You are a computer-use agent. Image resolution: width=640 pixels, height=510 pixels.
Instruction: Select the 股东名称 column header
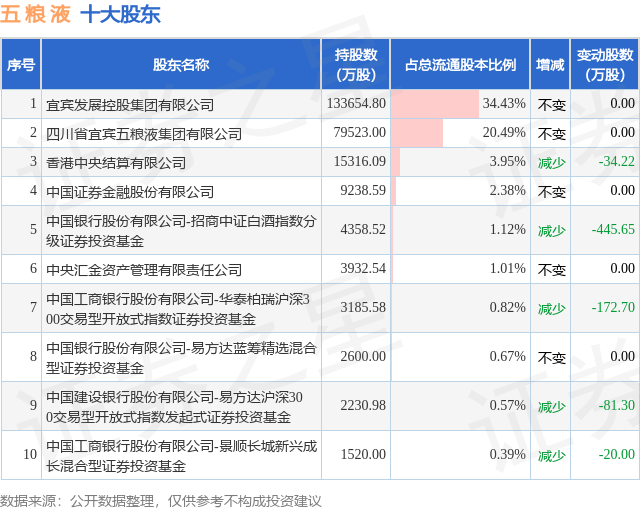click(x=181, y=64)
